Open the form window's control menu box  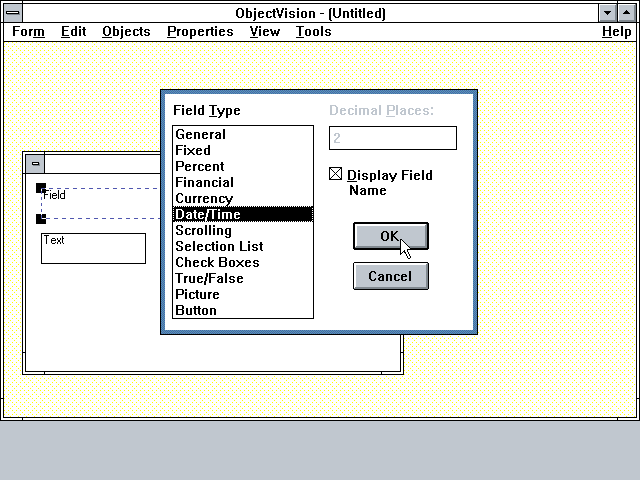pyautogui.click(x=35, y=164)
